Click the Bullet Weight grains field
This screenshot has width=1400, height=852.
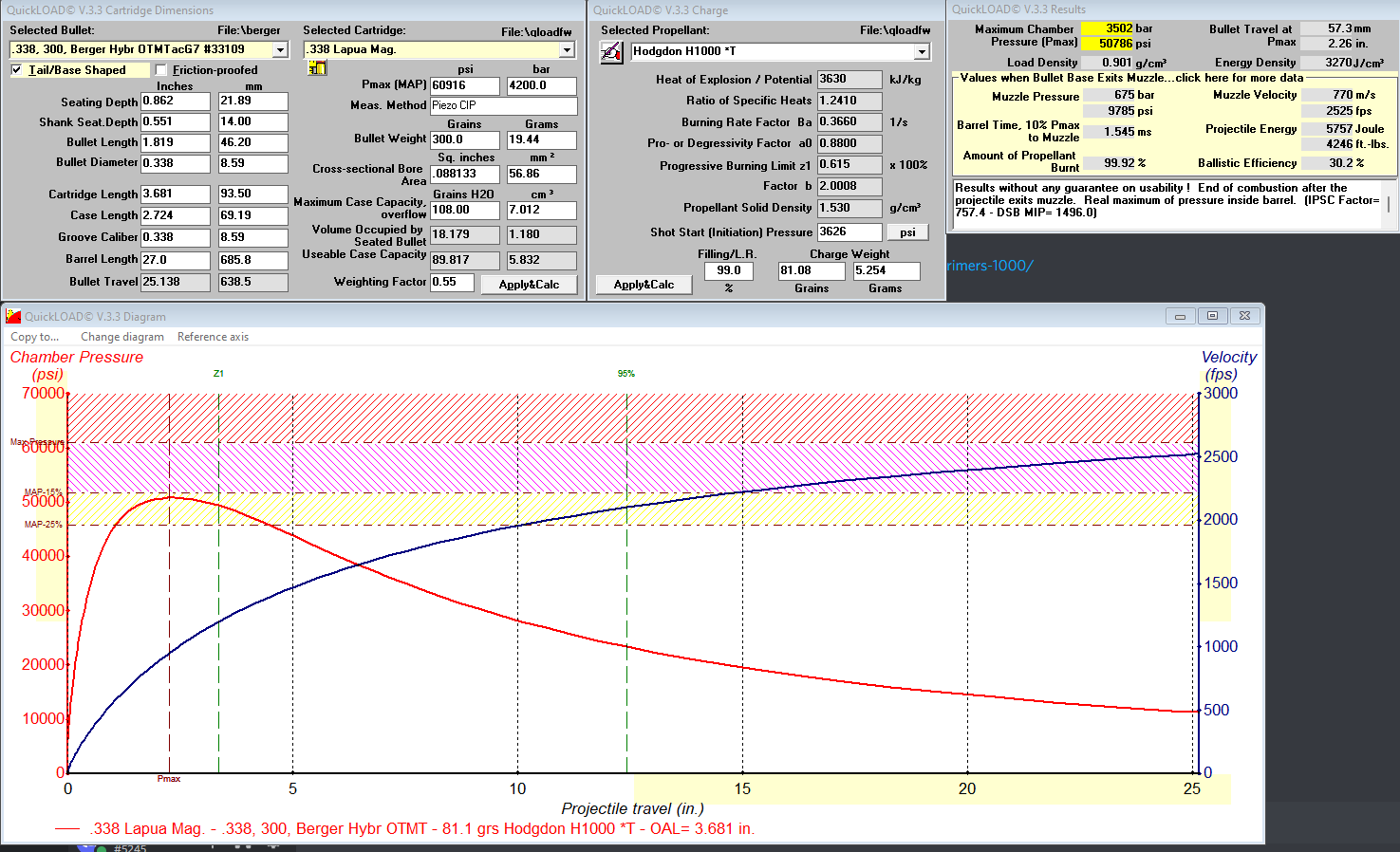pos(464,139)
